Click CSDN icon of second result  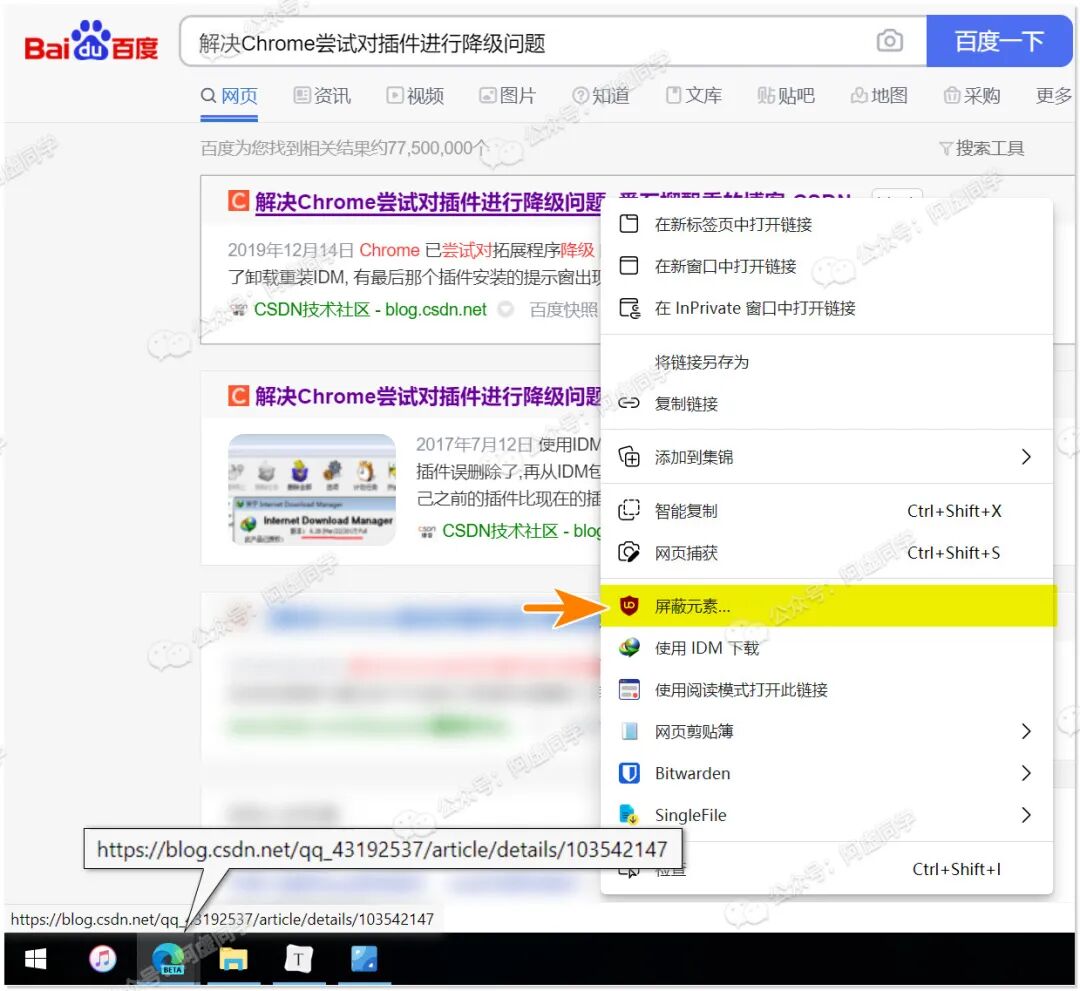[x=238, y=396]
